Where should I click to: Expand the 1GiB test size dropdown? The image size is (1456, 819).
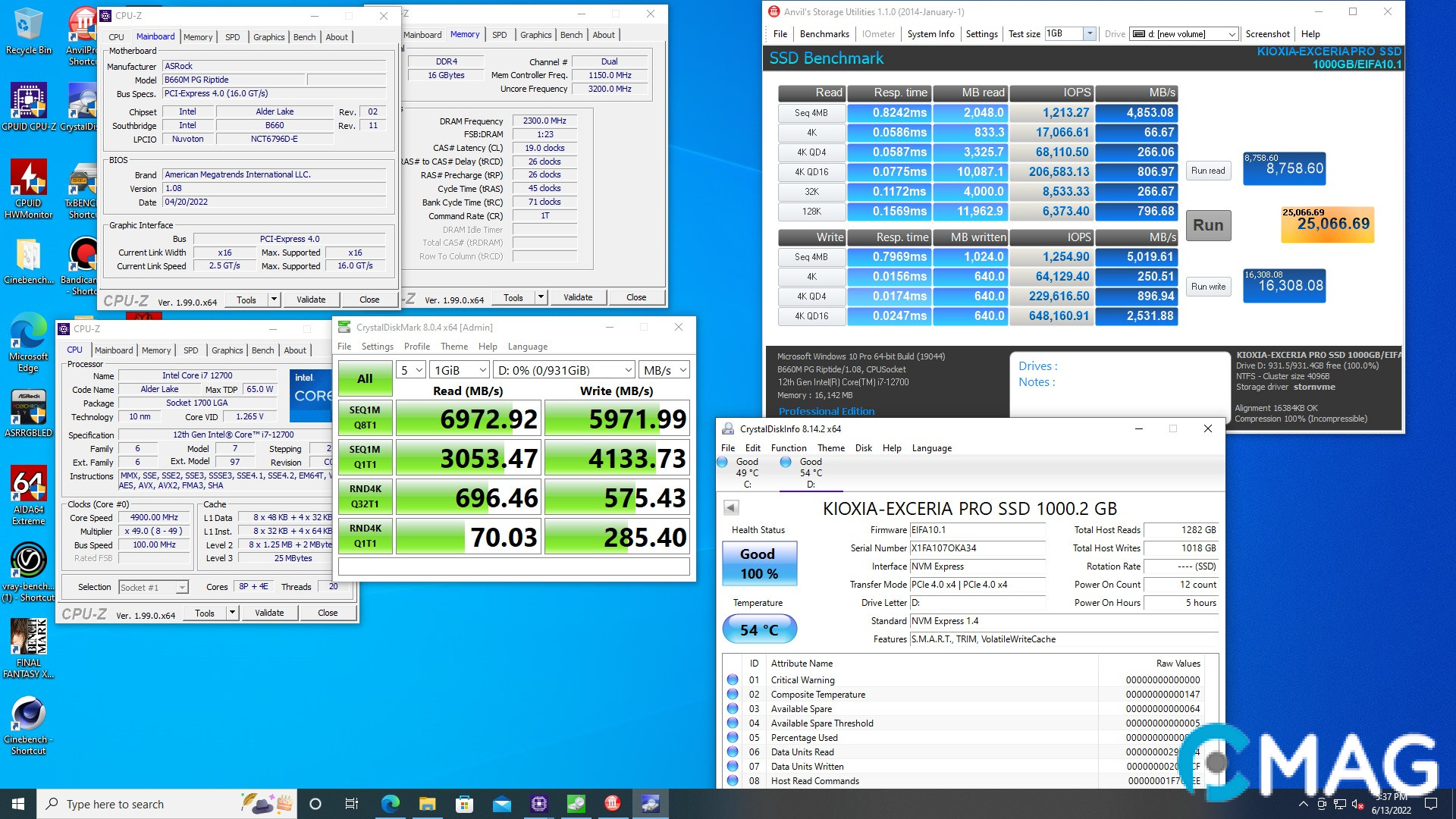pos(460,370)
